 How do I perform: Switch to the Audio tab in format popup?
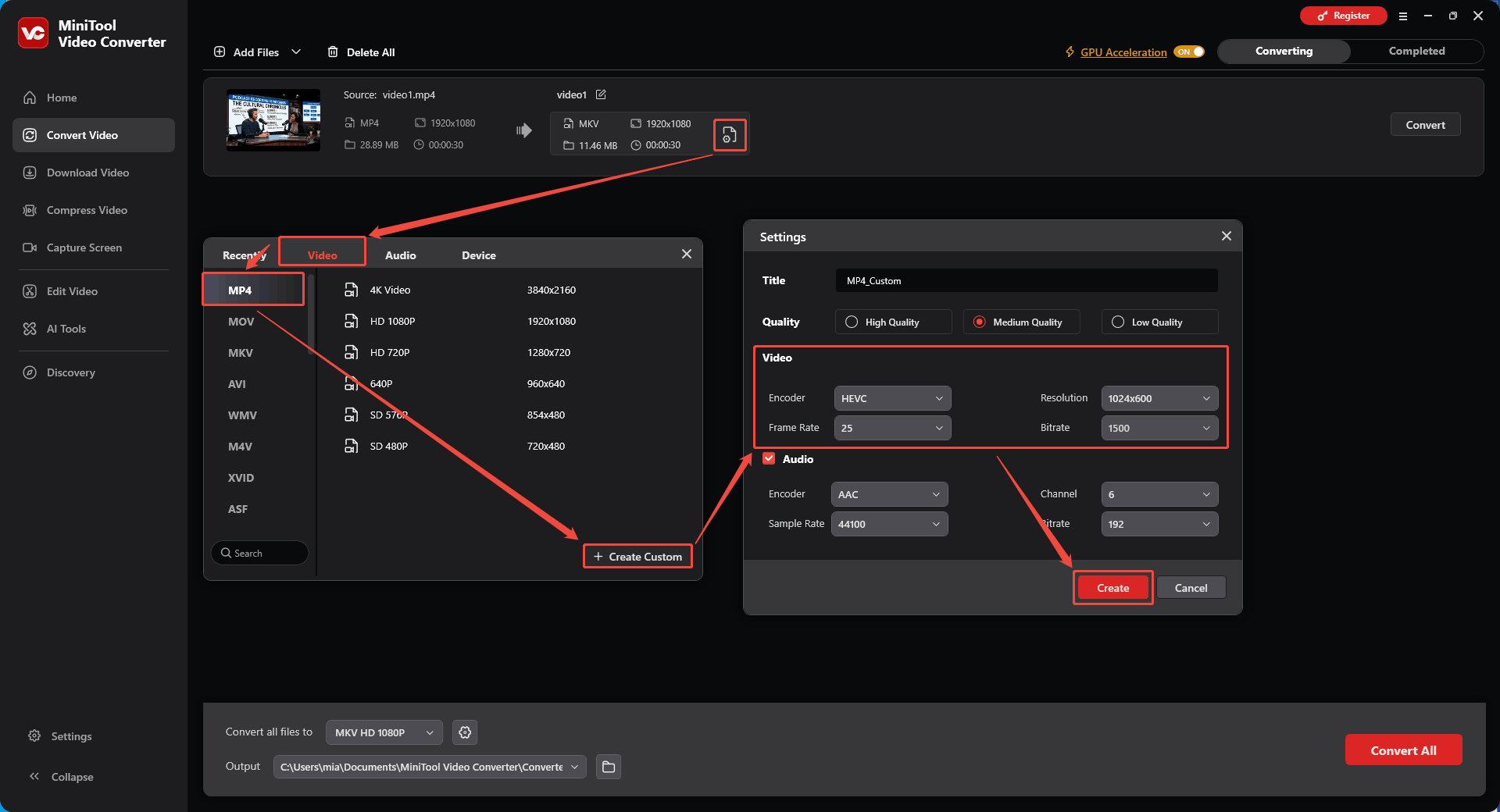click(x=401, y=255)
